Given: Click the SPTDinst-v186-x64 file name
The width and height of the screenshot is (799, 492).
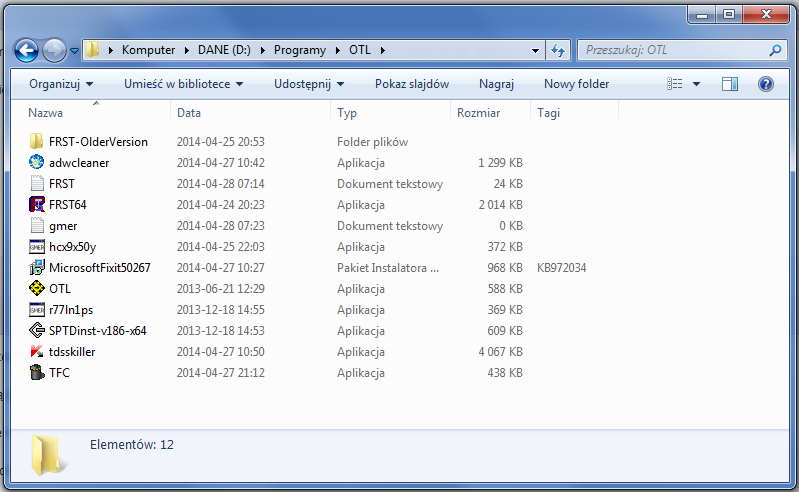Looking at the screenshot, I should point(98,331).
